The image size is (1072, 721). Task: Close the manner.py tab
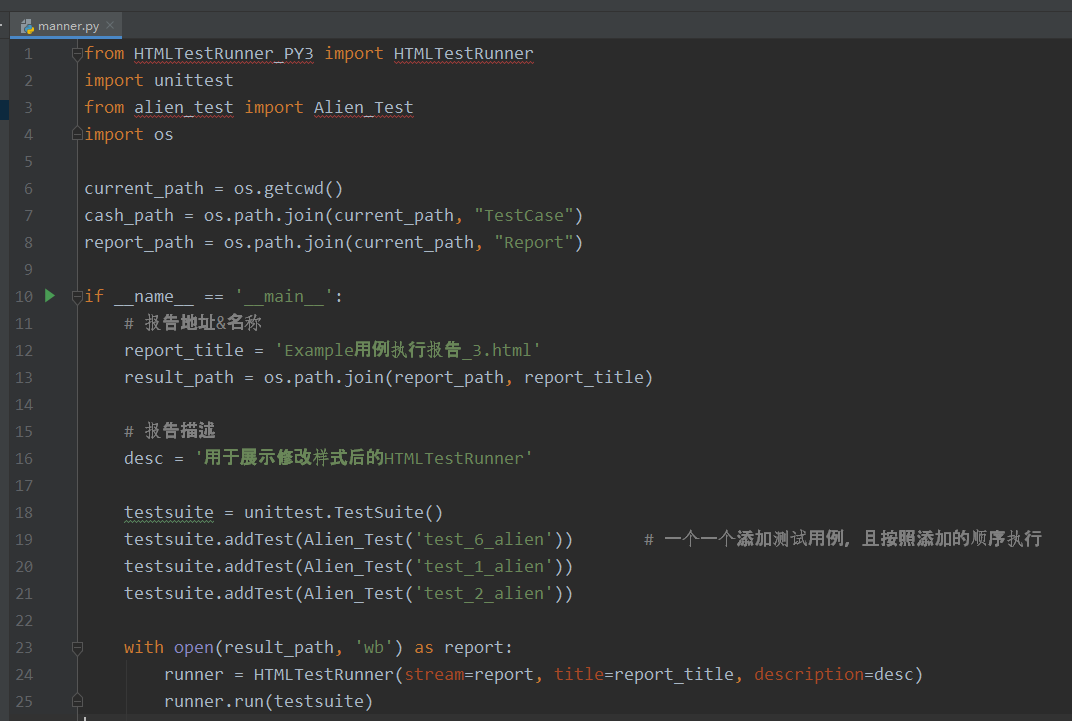click(x=110, y=25)
